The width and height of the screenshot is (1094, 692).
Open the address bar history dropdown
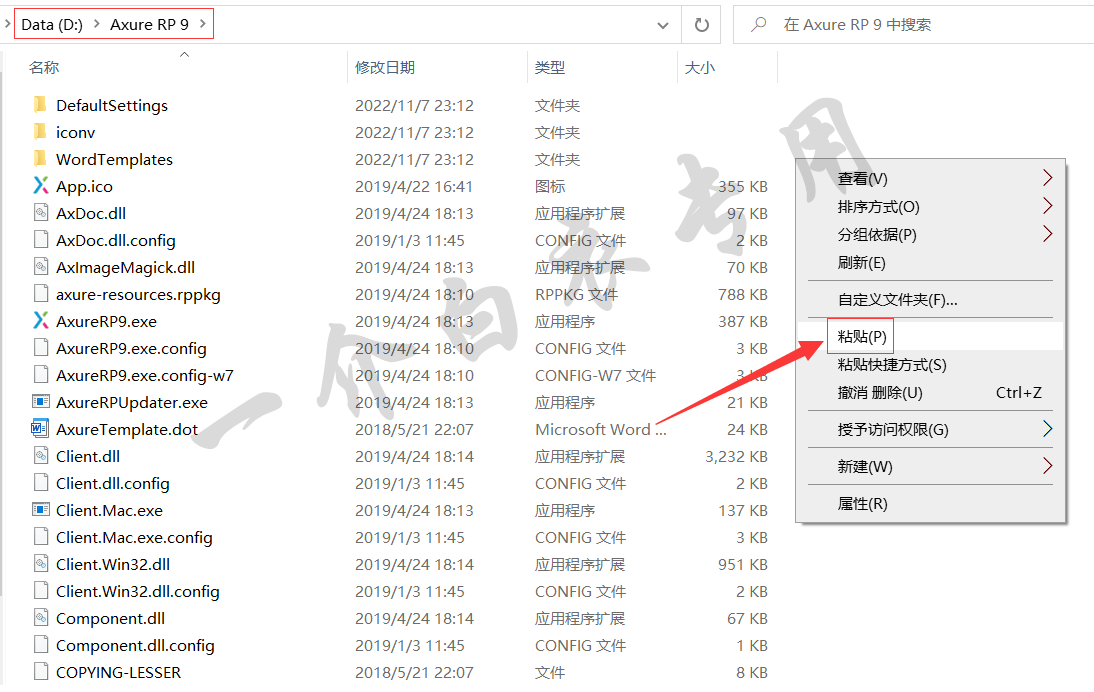pyautogui.click(x=662, y=24)
